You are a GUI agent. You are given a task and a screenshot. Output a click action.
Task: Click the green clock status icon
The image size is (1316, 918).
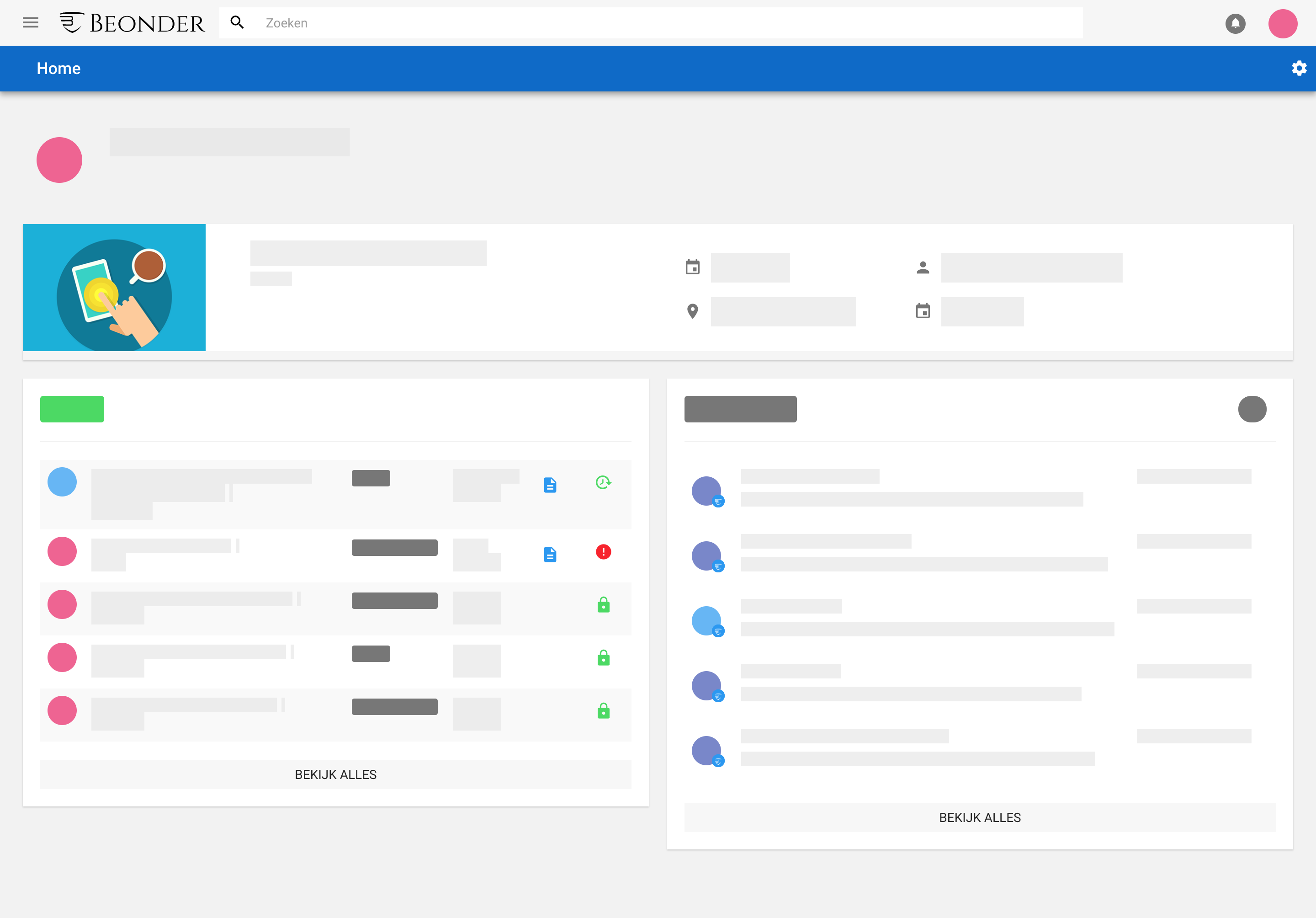tap(603, 482)
